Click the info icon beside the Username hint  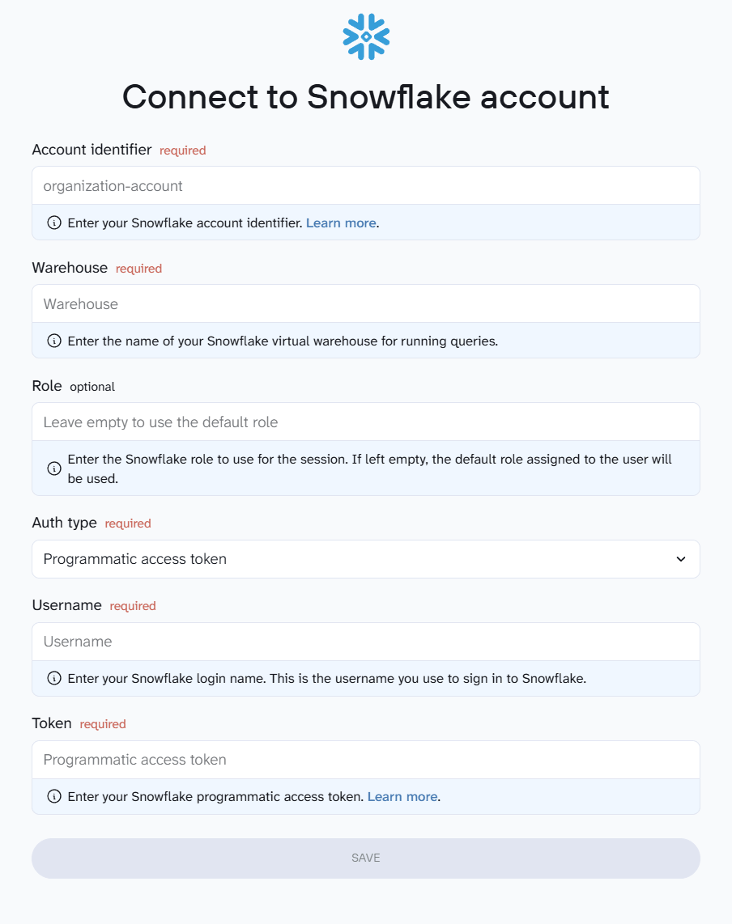point(54,678)
